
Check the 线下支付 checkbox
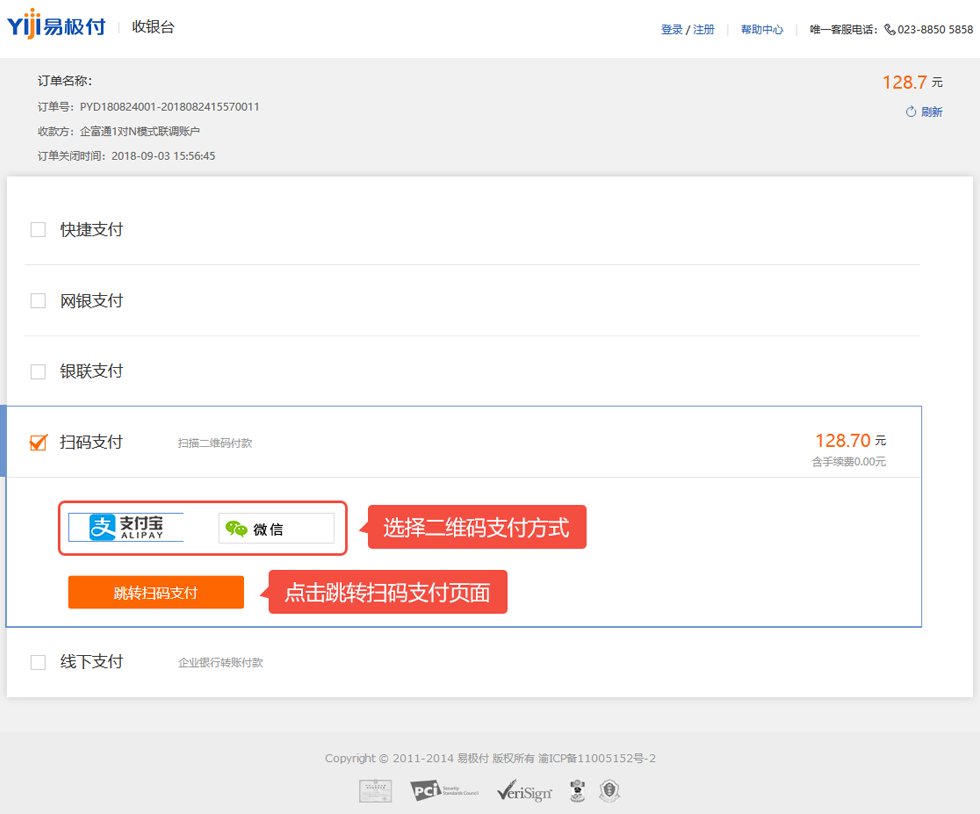tap(38, 662)
